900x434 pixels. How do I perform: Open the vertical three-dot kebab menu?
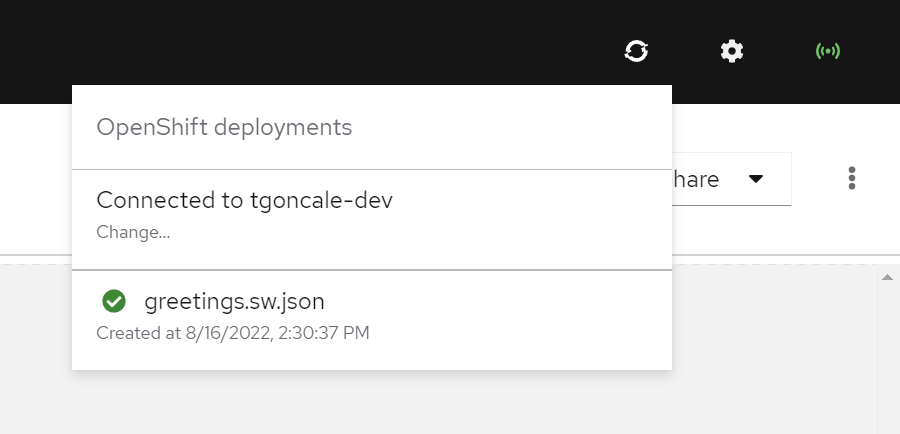852,178
